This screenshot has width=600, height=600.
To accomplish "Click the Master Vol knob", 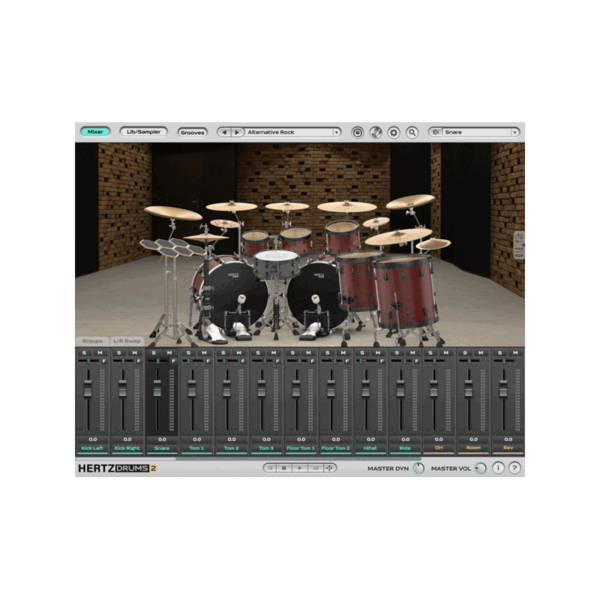I will [481, 468].
